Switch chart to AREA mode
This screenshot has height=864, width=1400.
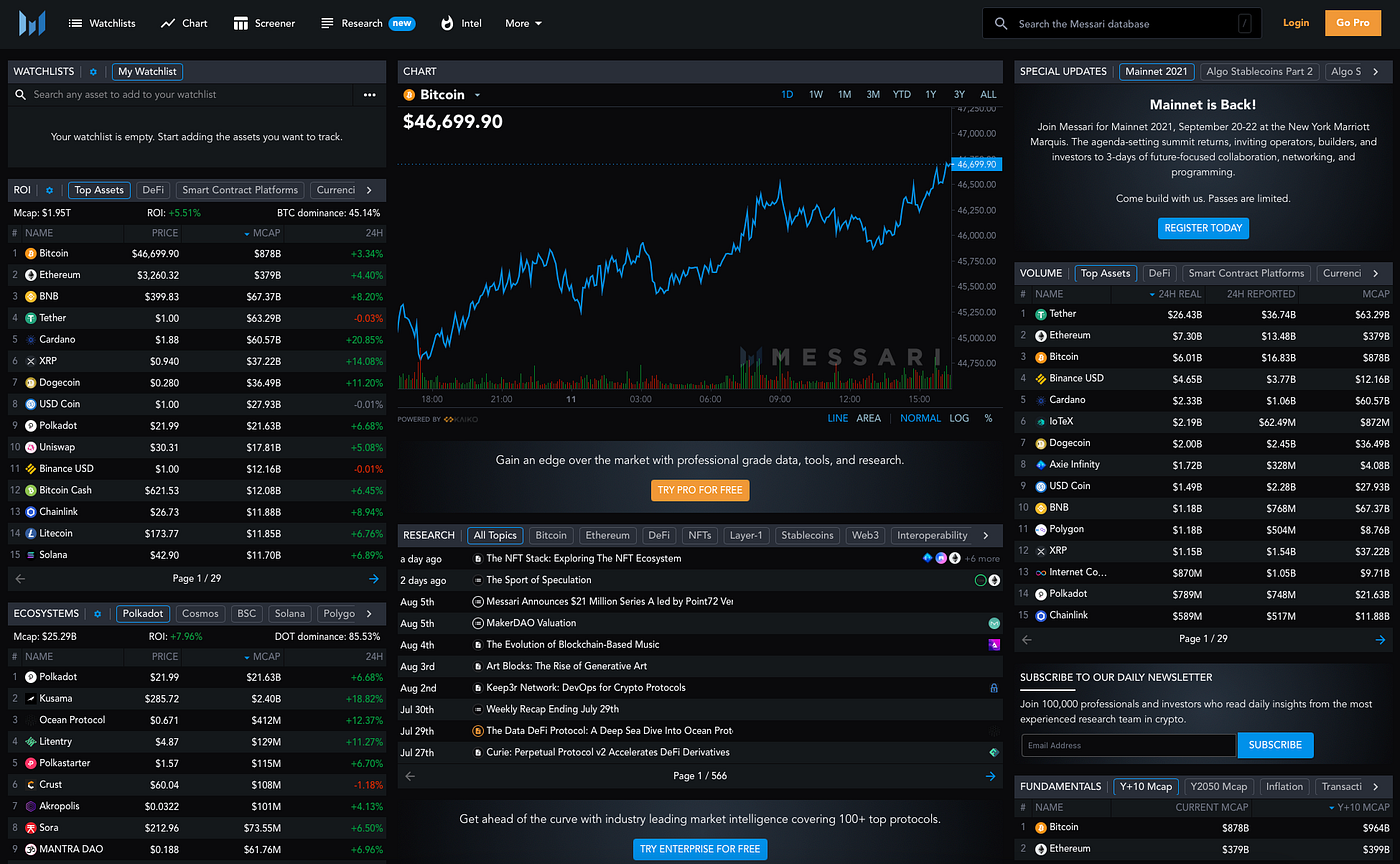[x=869, y=418]
